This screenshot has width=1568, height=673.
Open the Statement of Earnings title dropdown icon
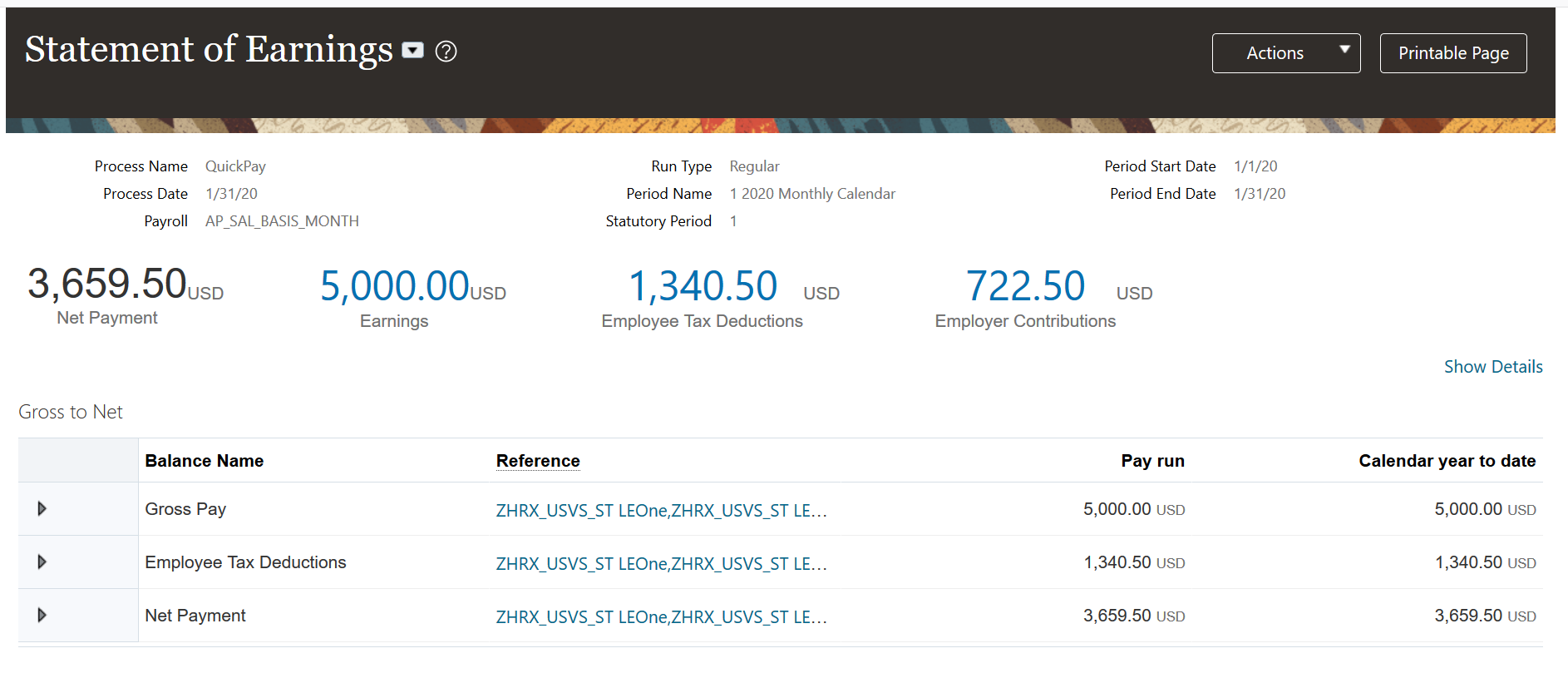pyautogui.click(x=413, y=52)
